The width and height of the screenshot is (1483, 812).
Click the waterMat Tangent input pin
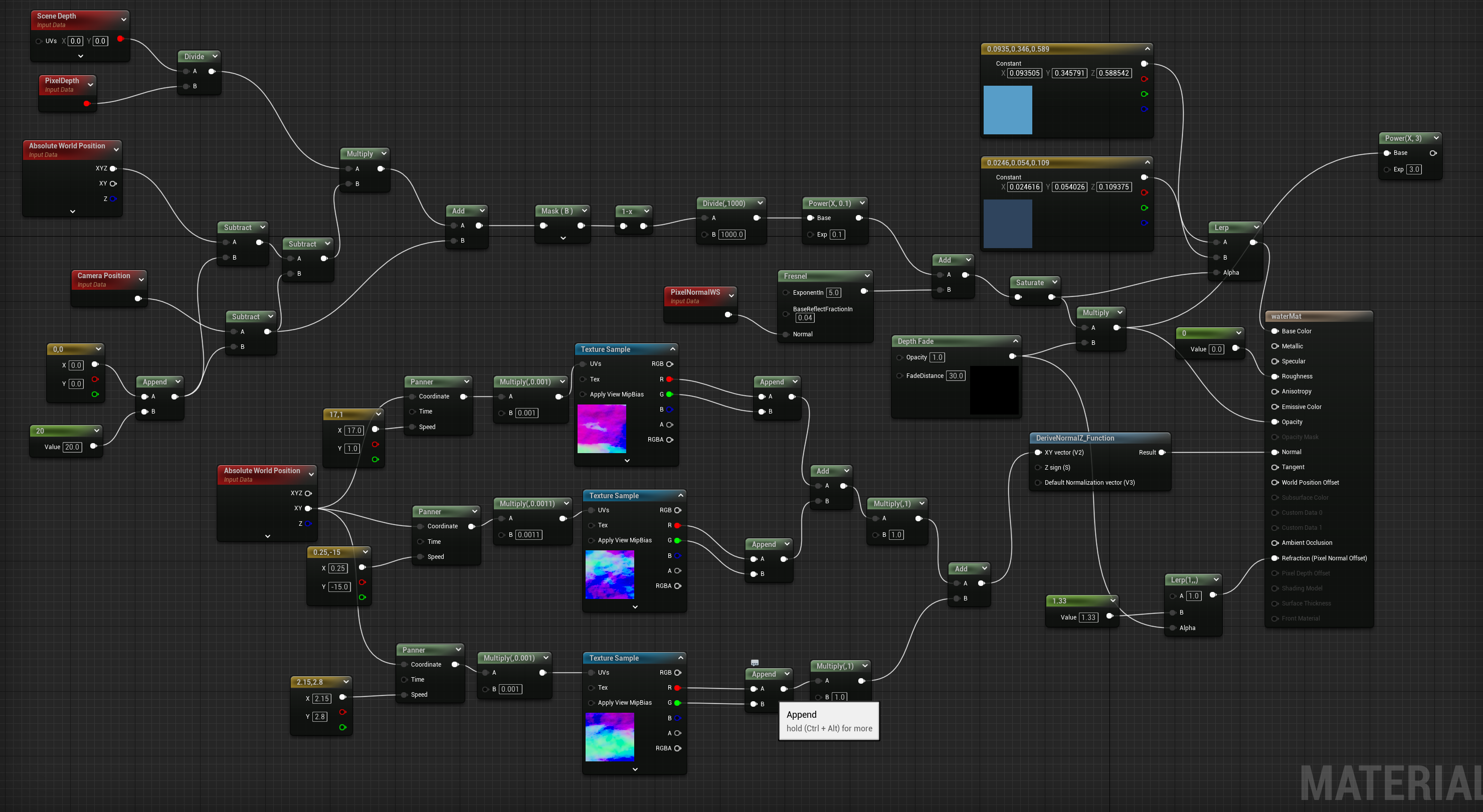(1274, 467)
